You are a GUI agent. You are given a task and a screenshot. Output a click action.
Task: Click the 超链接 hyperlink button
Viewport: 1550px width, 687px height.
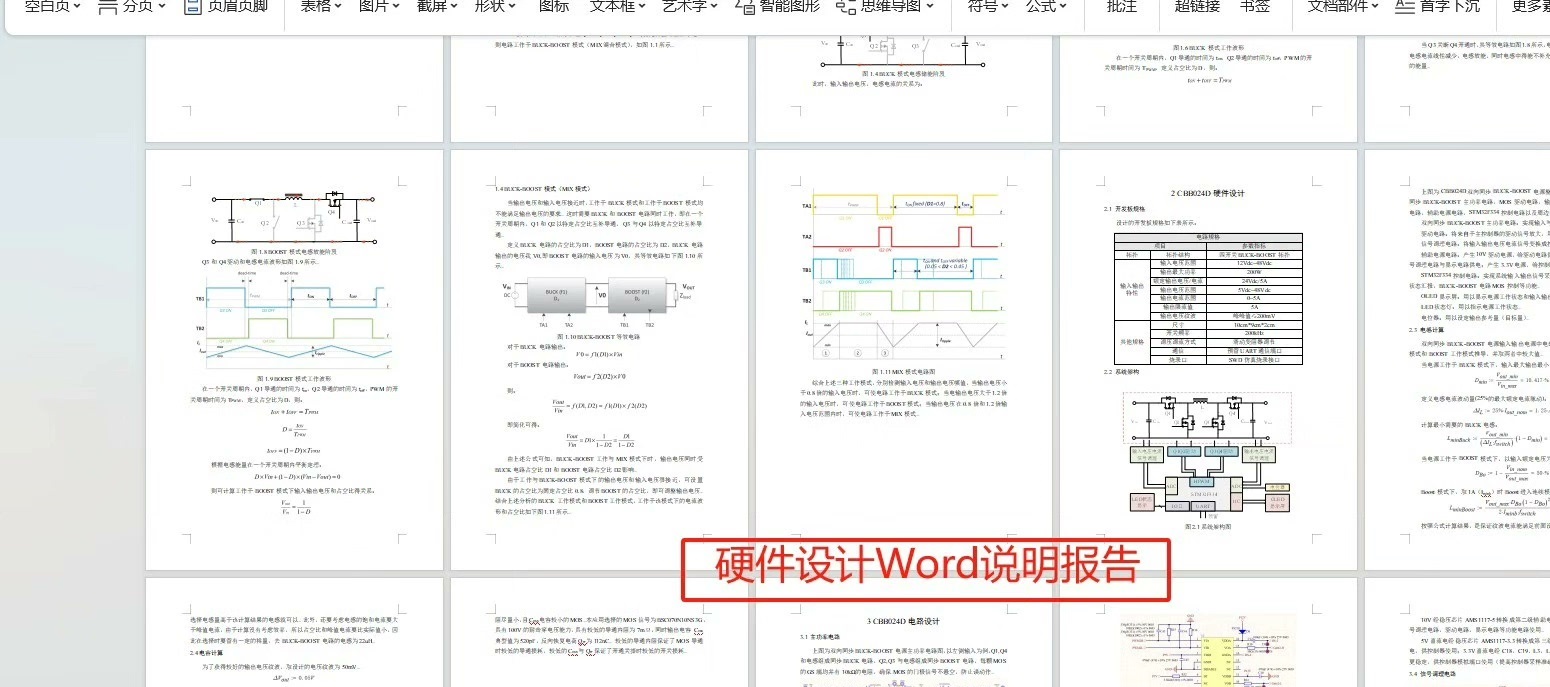click(x=1197, y=6)
